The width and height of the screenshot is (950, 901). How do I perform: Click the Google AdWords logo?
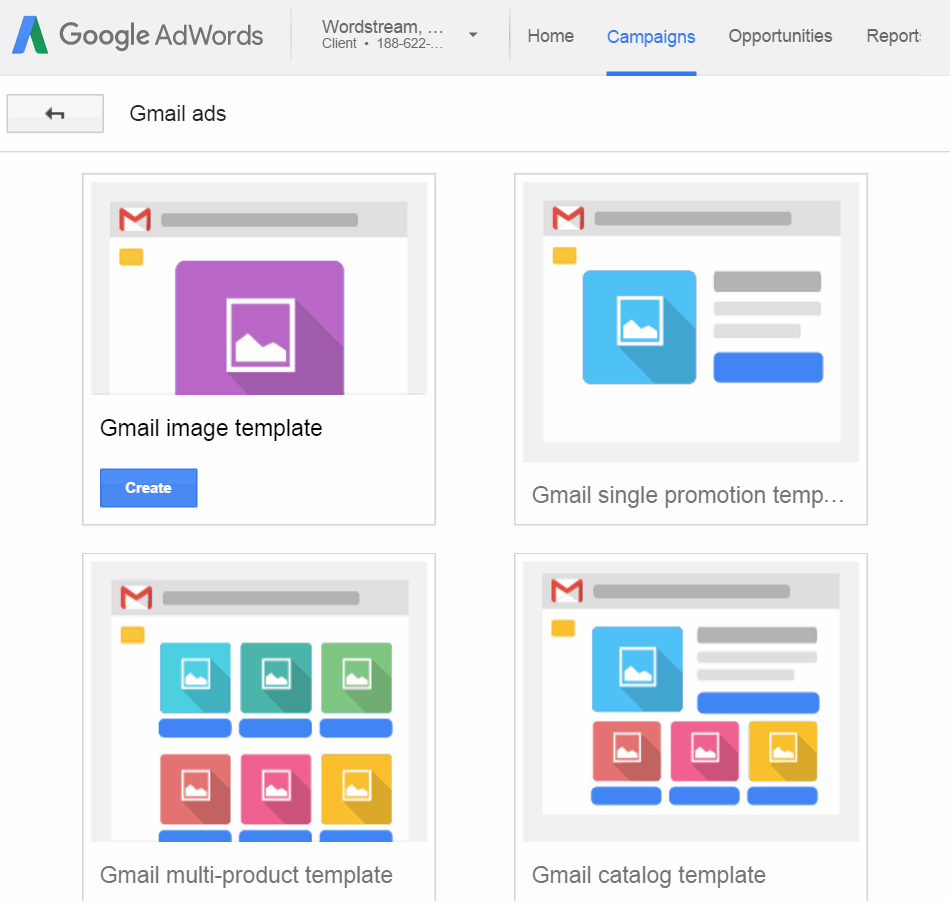(x=138, y=35)
